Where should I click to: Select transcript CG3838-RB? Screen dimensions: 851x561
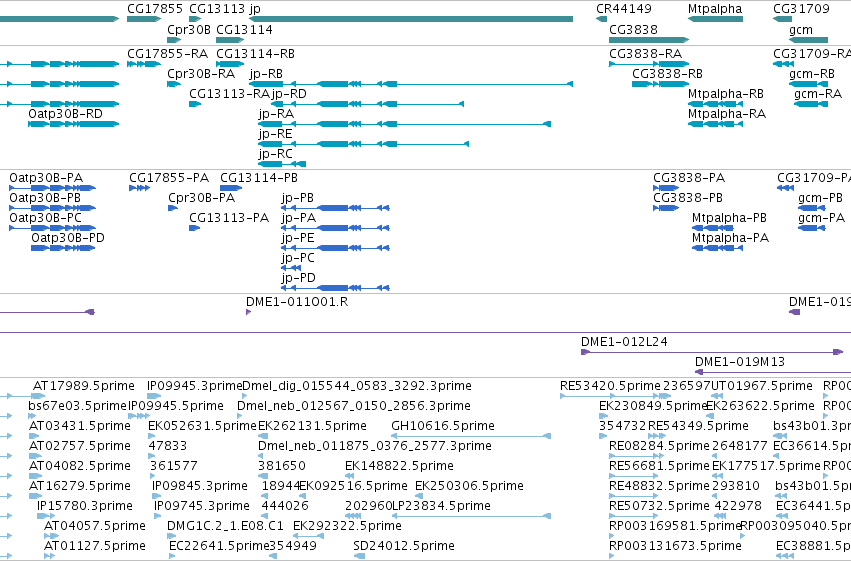(x=667, y=74)
